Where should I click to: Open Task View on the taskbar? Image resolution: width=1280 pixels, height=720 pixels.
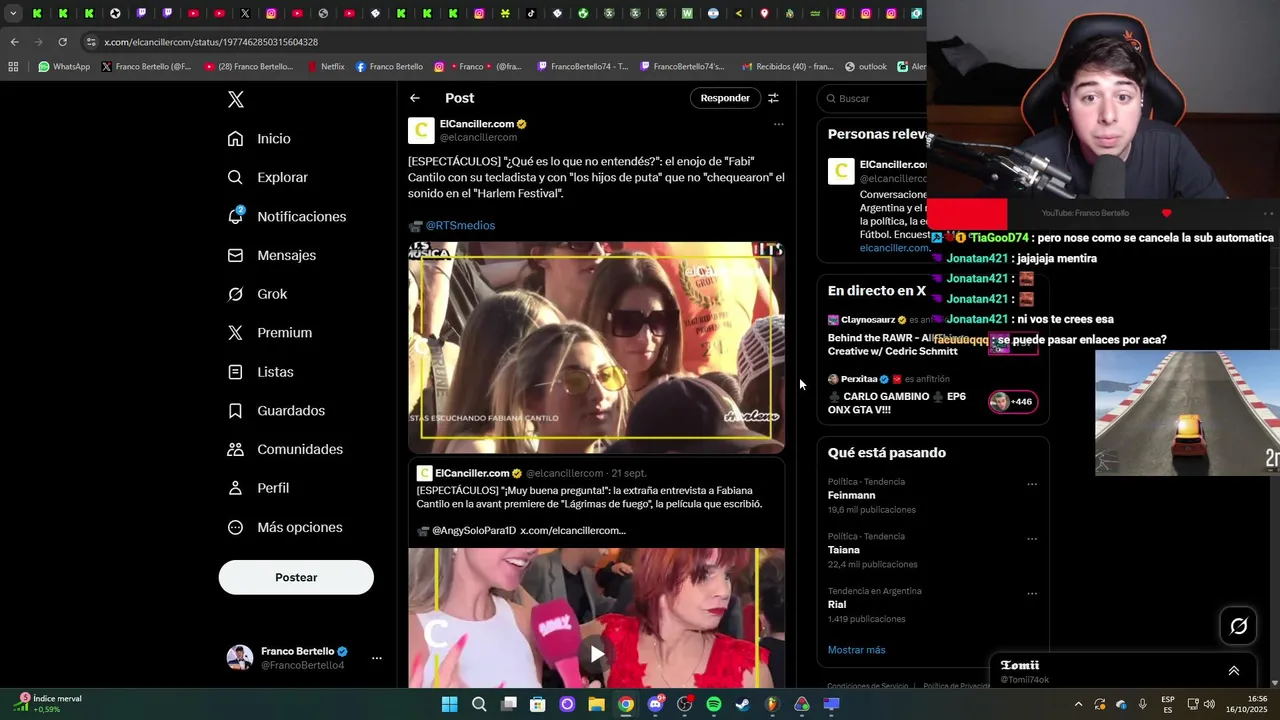pyautogui.click(x=509, y=704)
